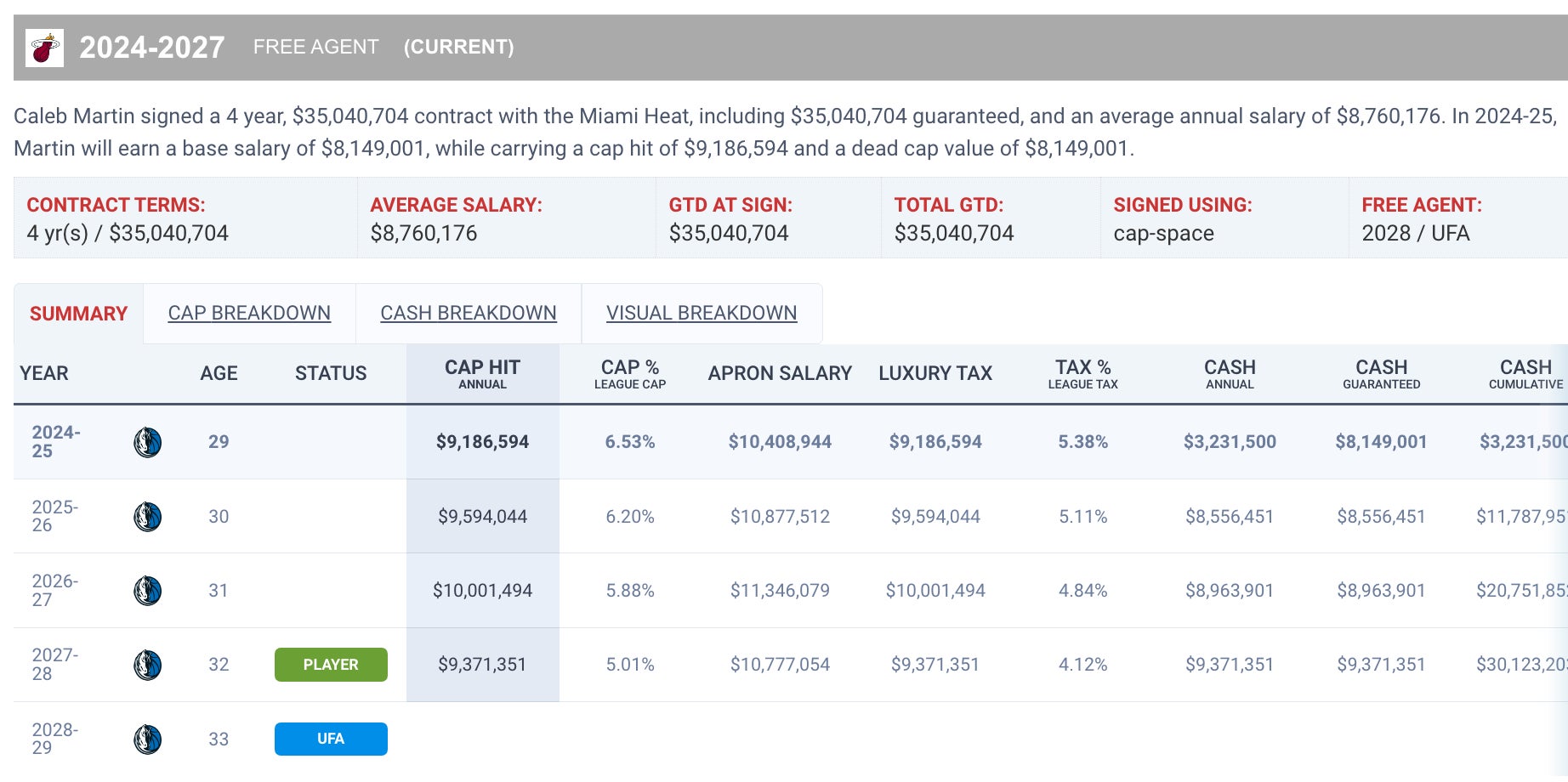
Task: Click the Luxury Tax column header
Action: 935,373
